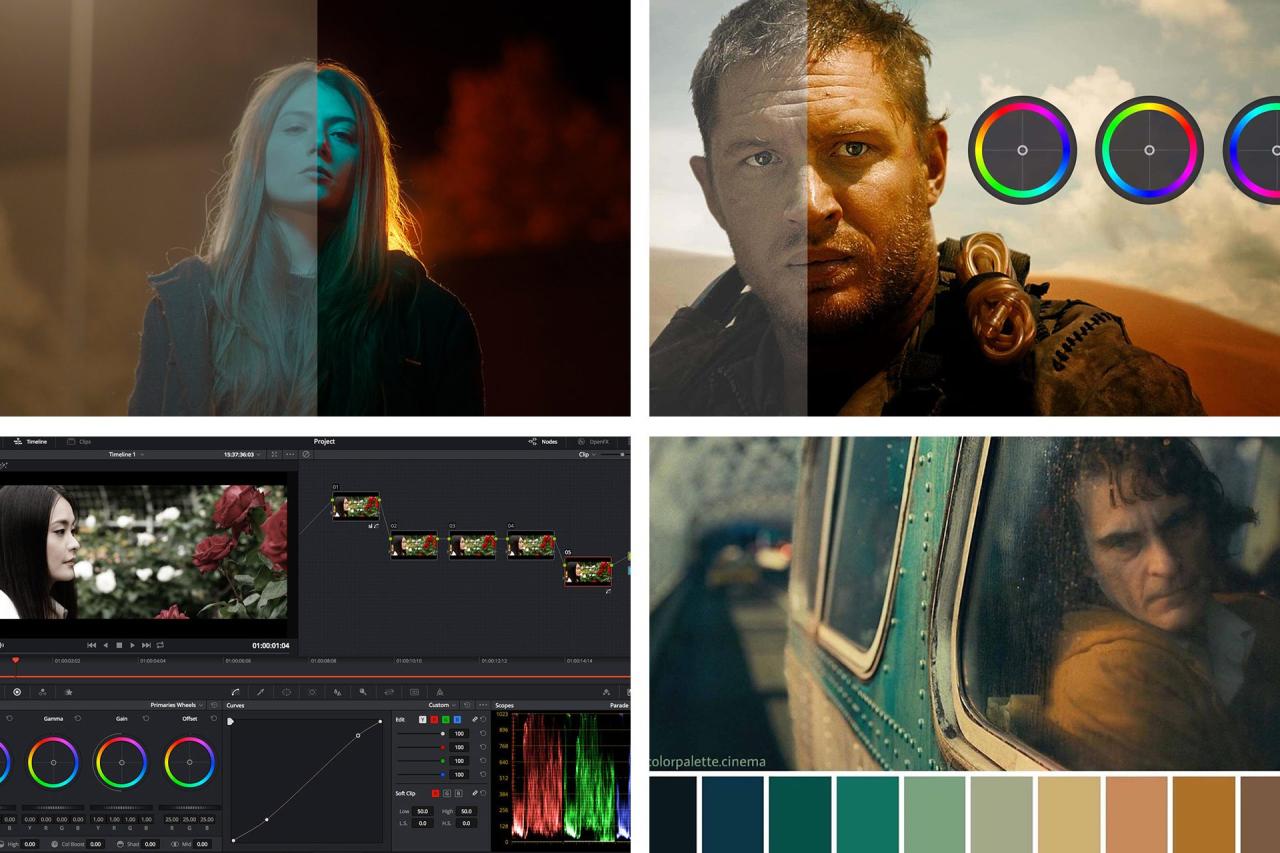
Task: Switch to the Timeline tab
Action: [x=37, y=443]
